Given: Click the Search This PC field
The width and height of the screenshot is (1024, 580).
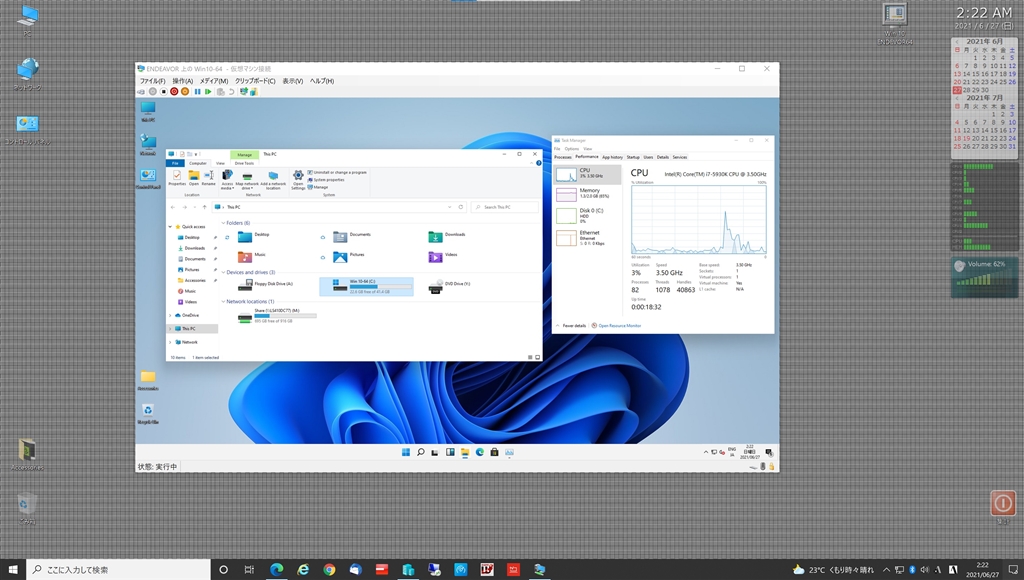Looking at the screenshot, I should pos(505,207).
